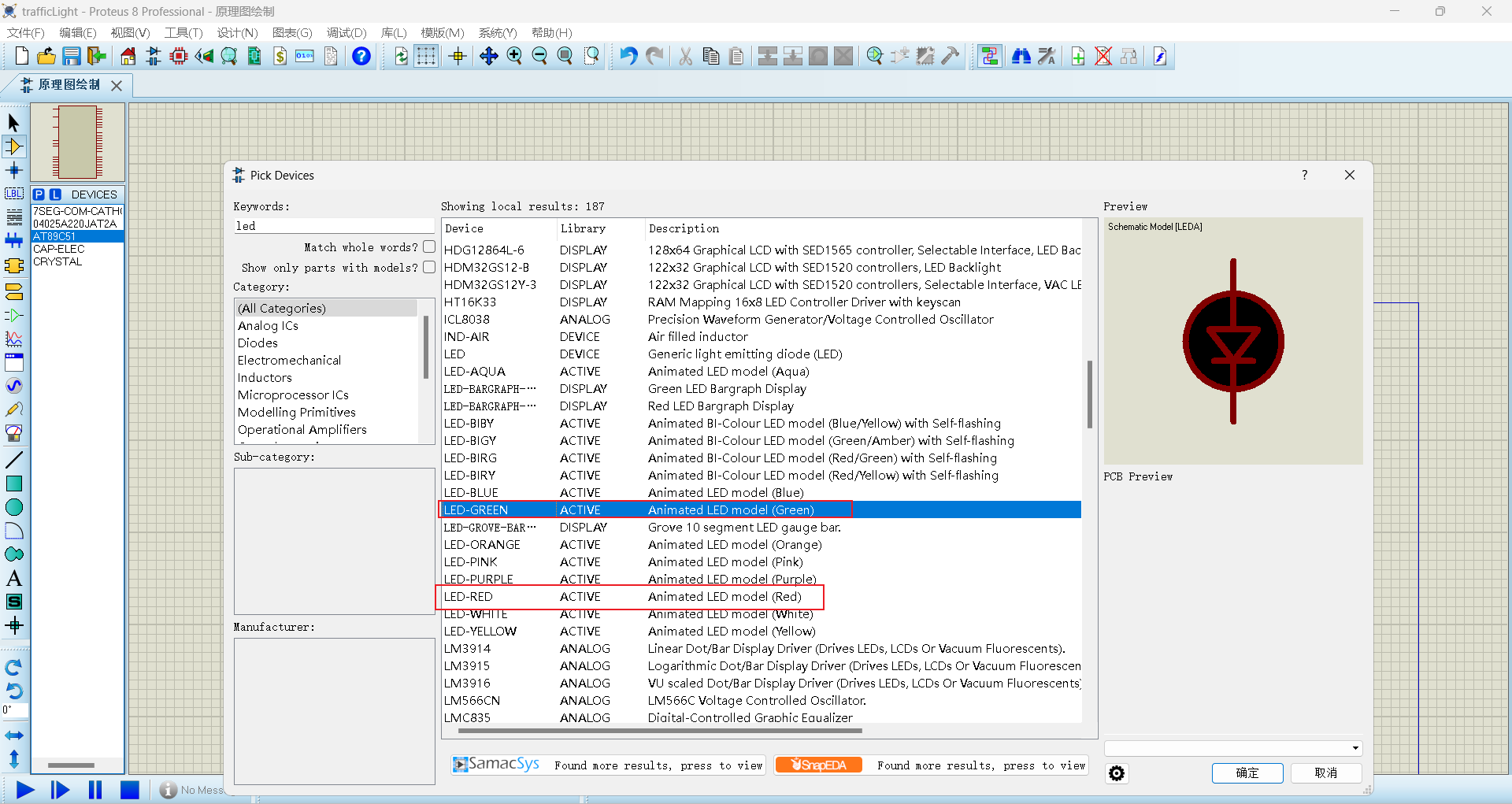This screenshot has height=804, width=1512.
Task: Click the Device column header
Action: click(499, 228)
